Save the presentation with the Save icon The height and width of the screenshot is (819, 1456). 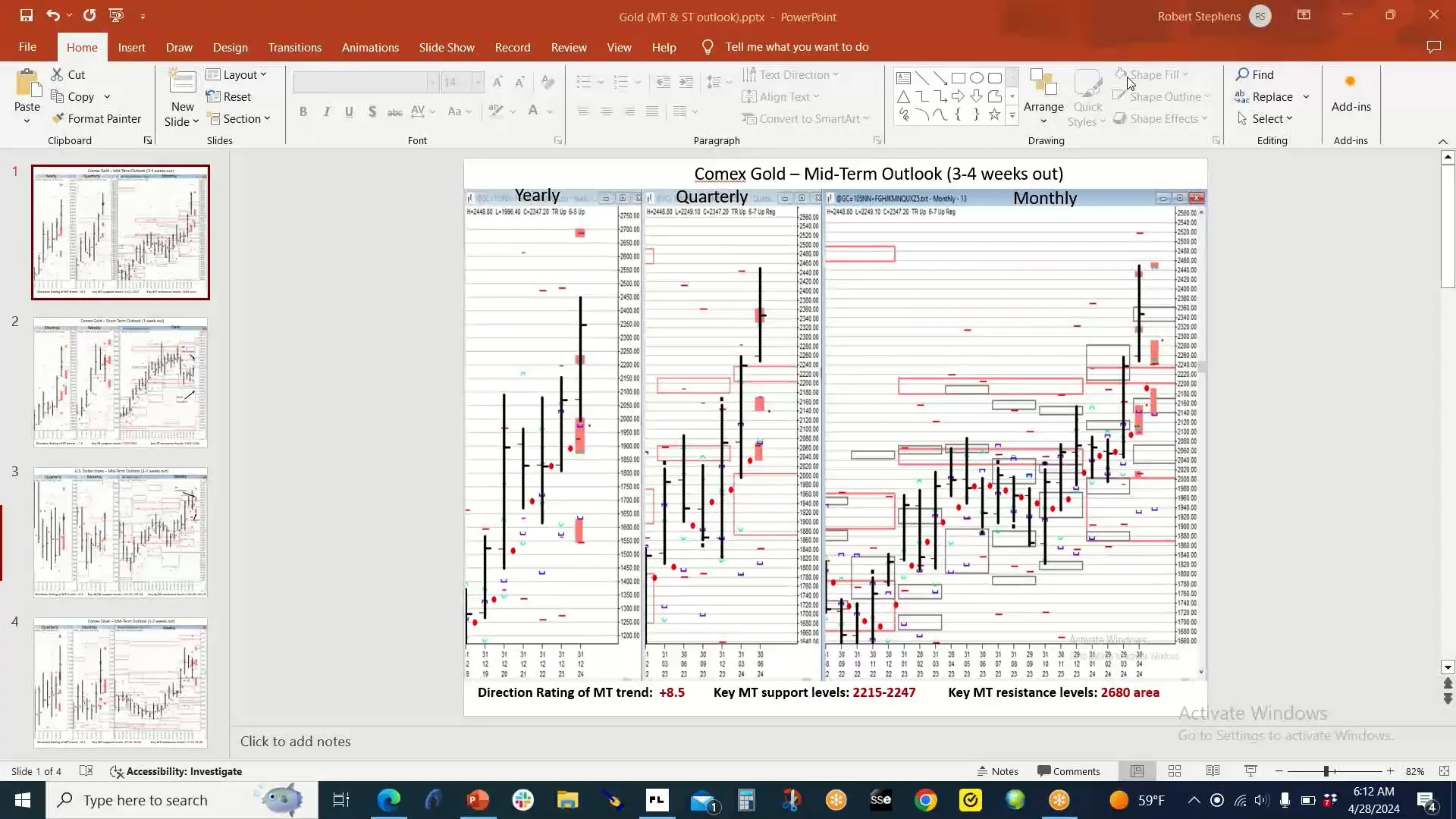point(26,15)
